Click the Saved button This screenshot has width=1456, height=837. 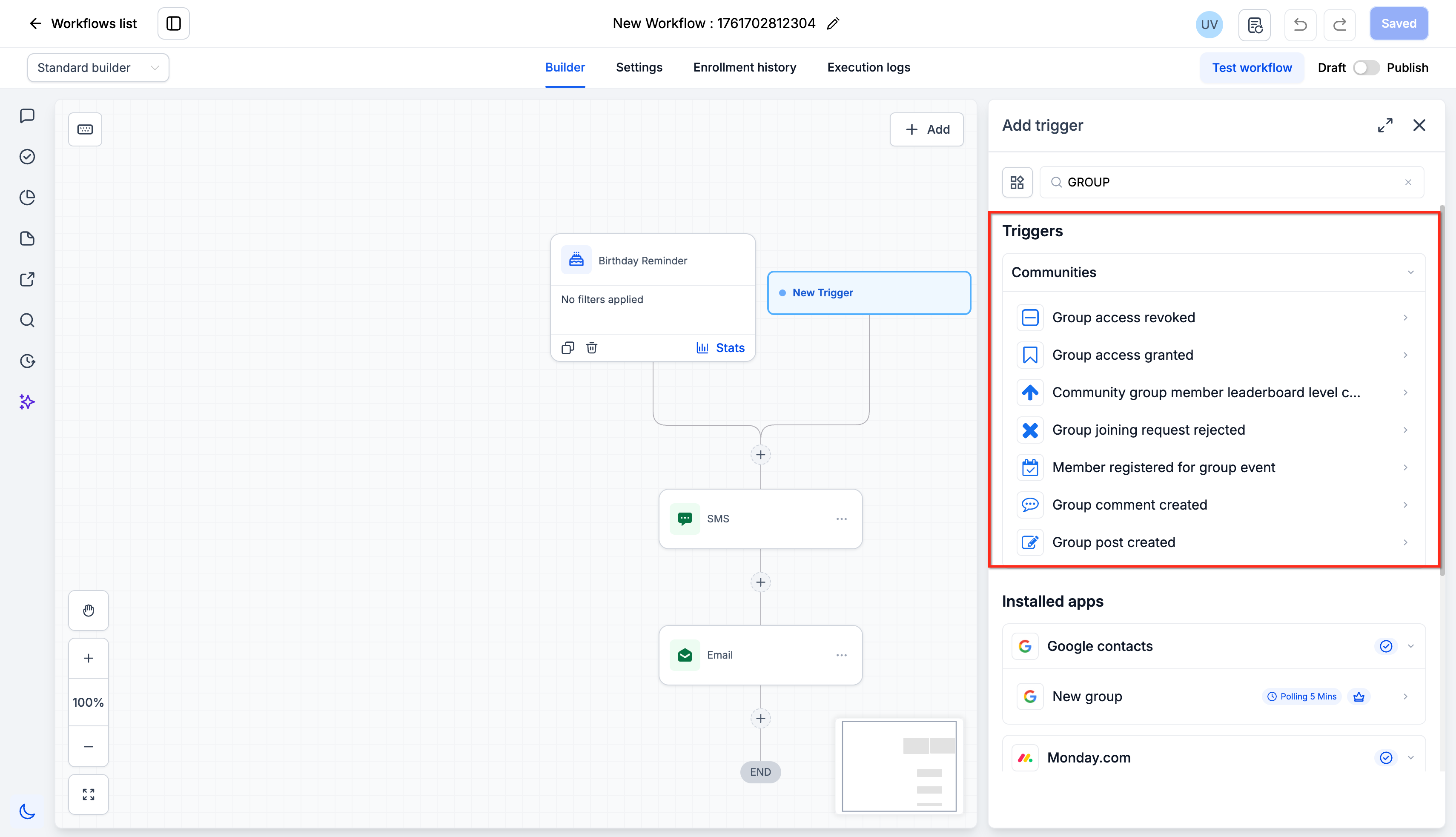tap(1399, 23)
